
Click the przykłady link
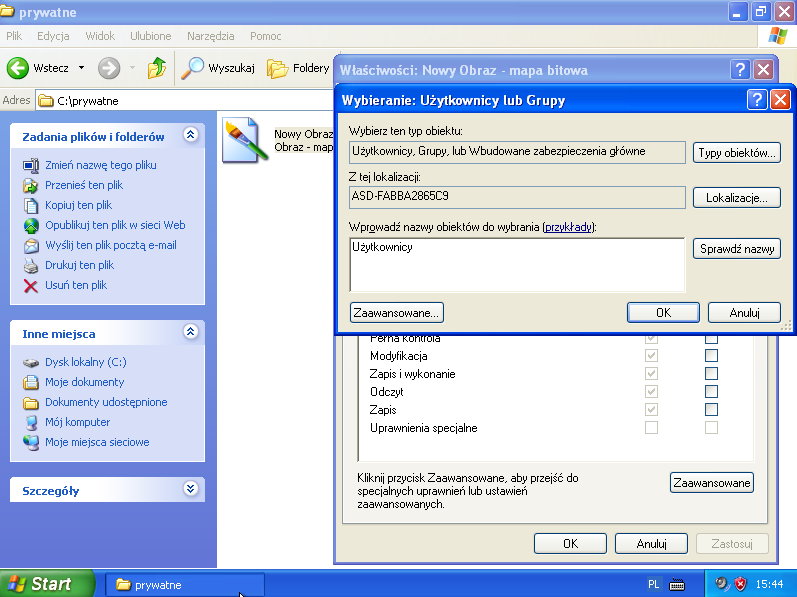tap(568, 227)
